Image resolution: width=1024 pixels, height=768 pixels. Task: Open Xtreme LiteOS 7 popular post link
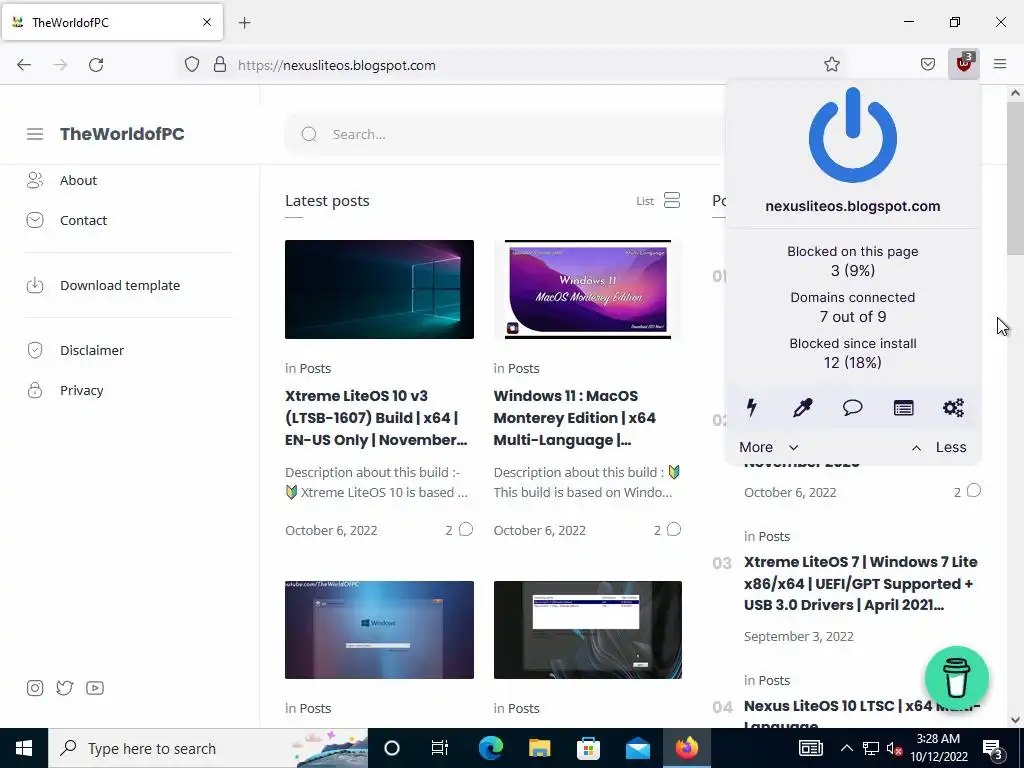coord(861,583)
